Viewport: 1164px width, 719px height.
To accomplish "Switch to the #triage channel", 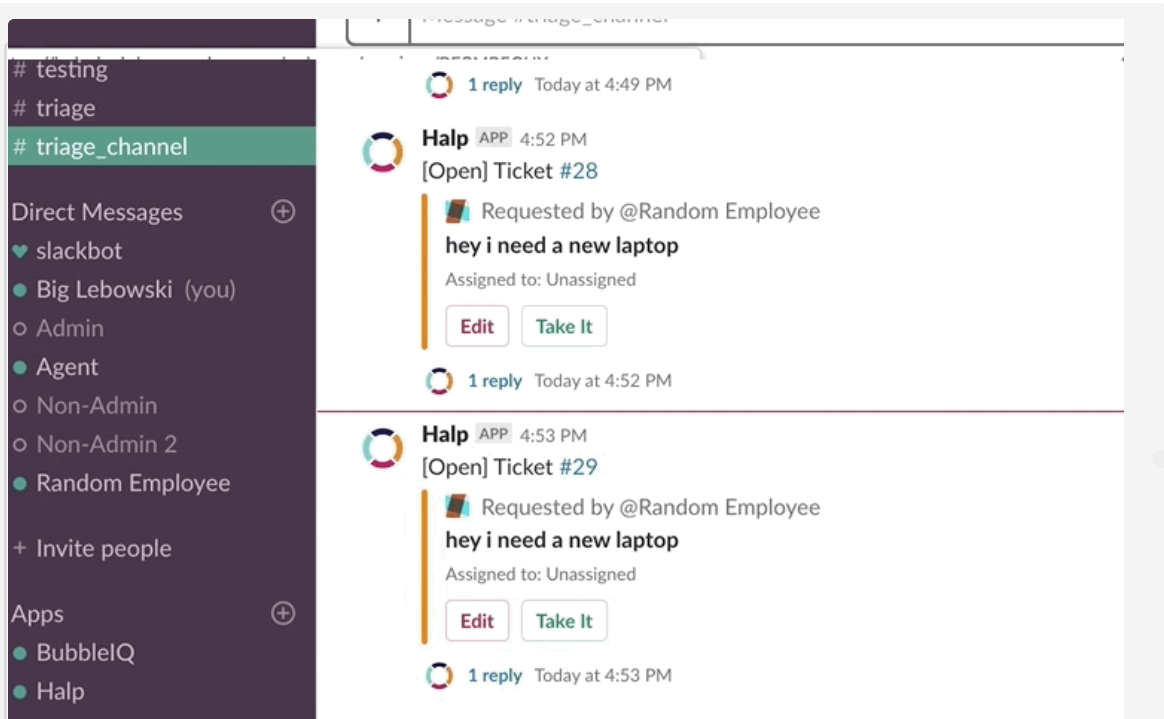I will point(65,108).
